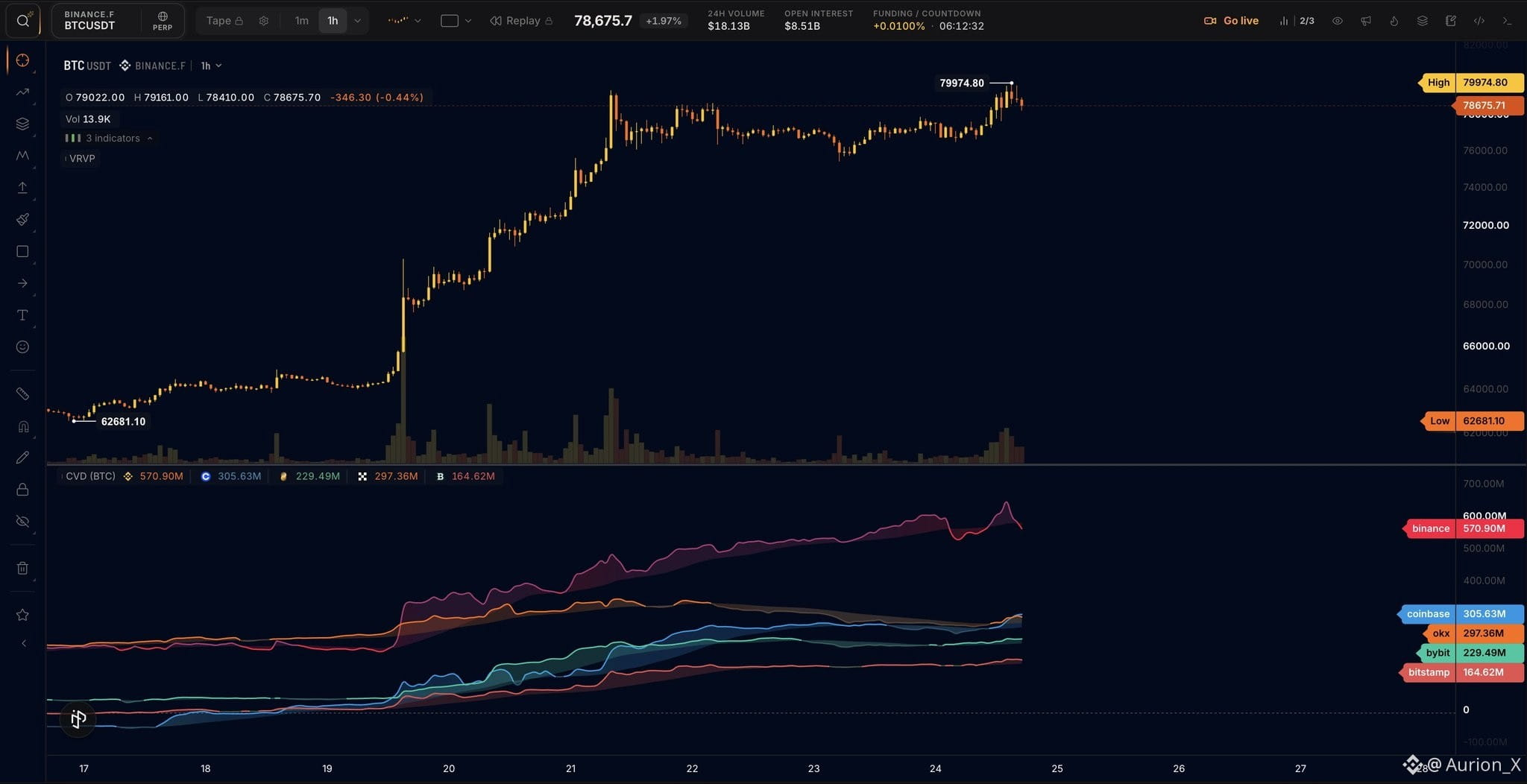This screenshot has height=784, width=1527.
Task: Toggle lock on all drawings
Action: [x=22, y=490]
